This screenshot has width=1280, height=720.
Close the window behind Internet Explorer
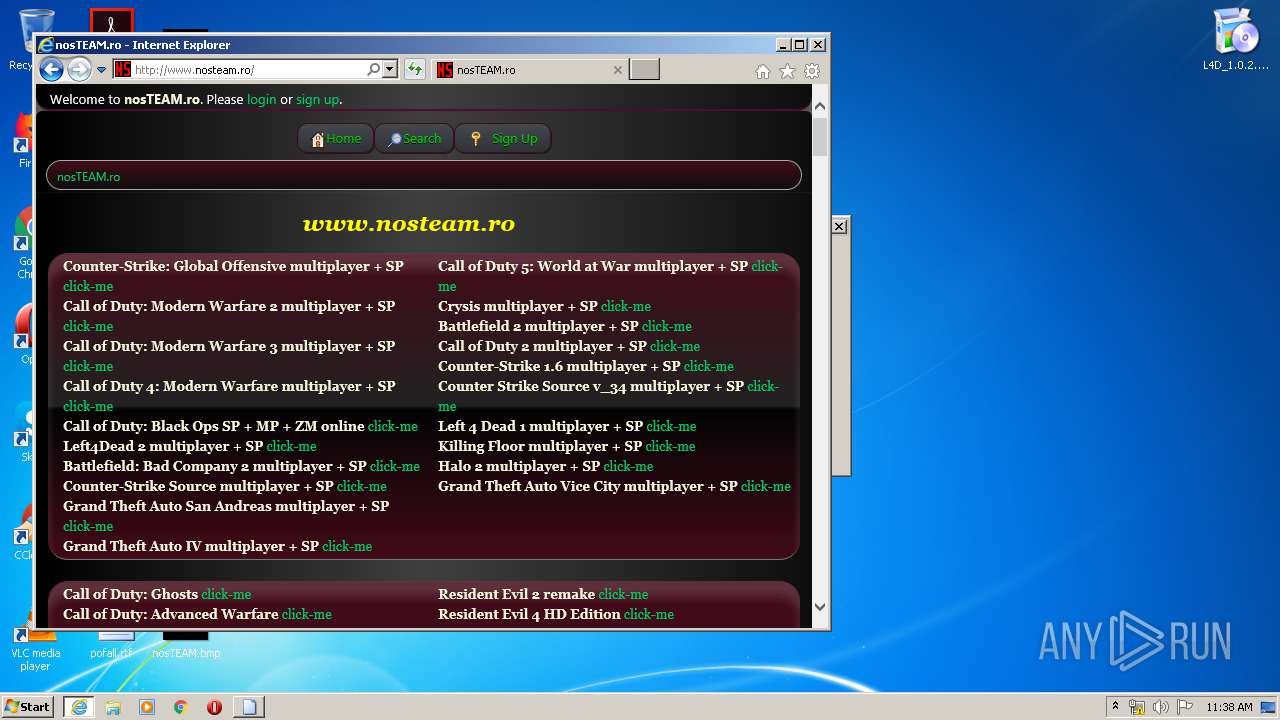(x=840, y=227)
